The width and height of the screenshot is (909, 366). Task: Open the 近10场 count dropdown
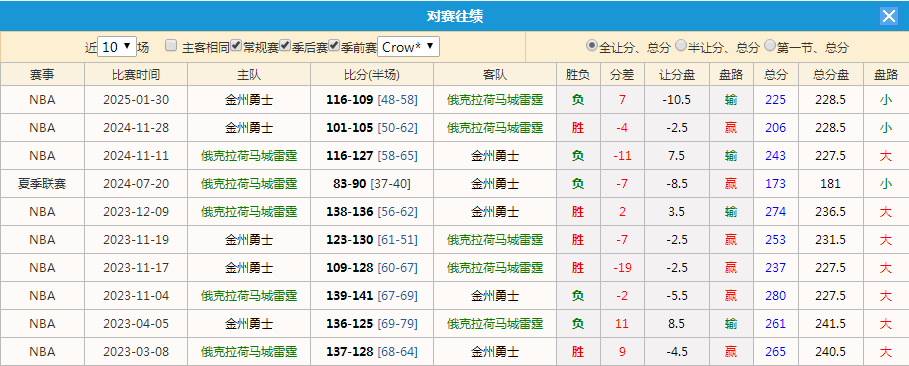(x=117, y=47)
